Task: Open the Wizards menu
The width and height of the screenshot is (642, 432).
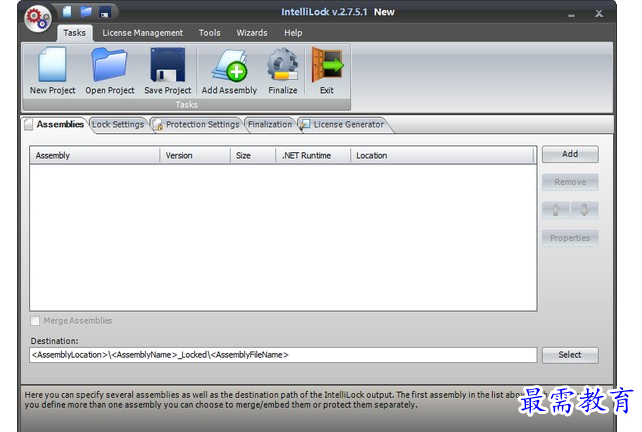Action: click(252, 33)
